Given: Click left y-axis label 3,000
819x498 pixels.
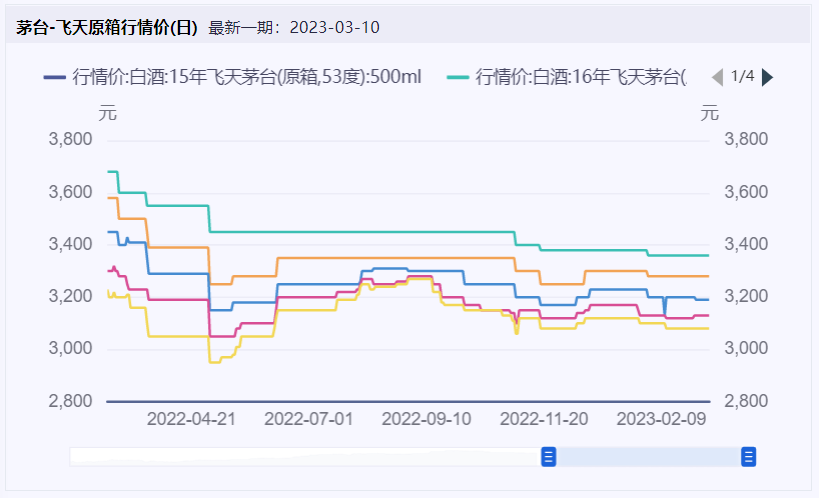Looking at the screenshot, I should pos(71,348).
